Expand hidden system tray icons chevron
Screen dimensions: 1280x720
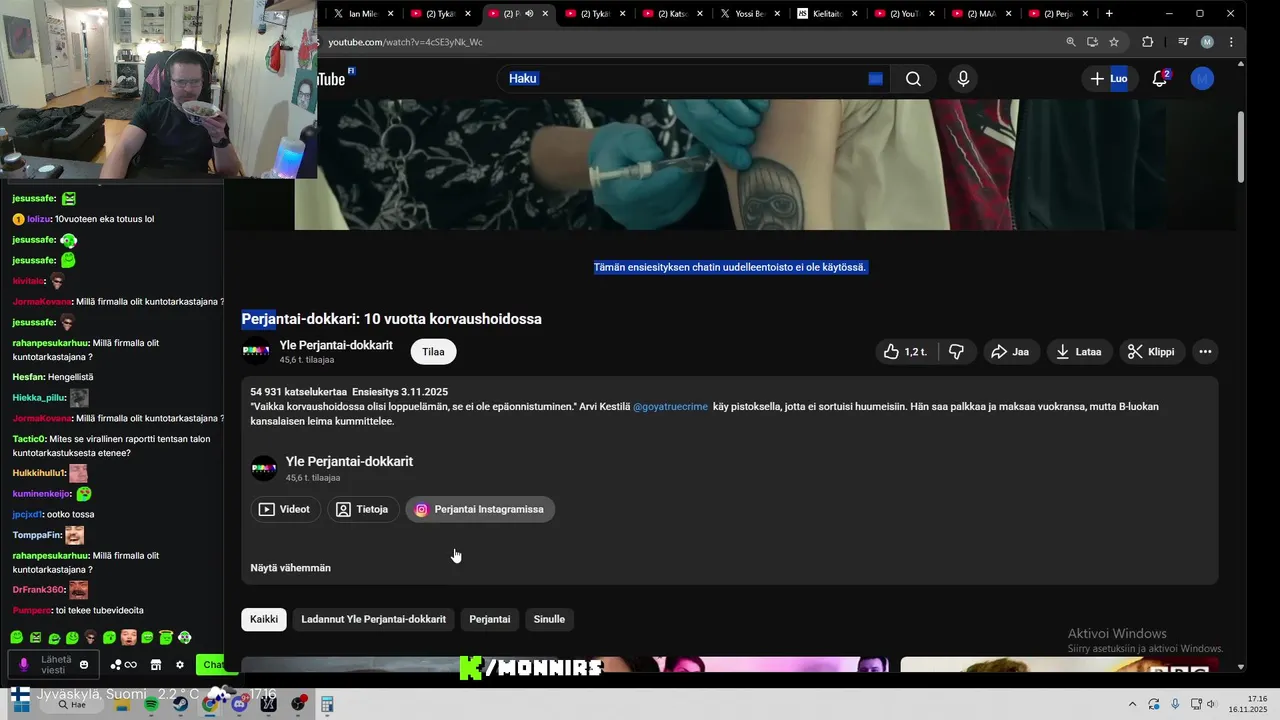pos(1132,704)
